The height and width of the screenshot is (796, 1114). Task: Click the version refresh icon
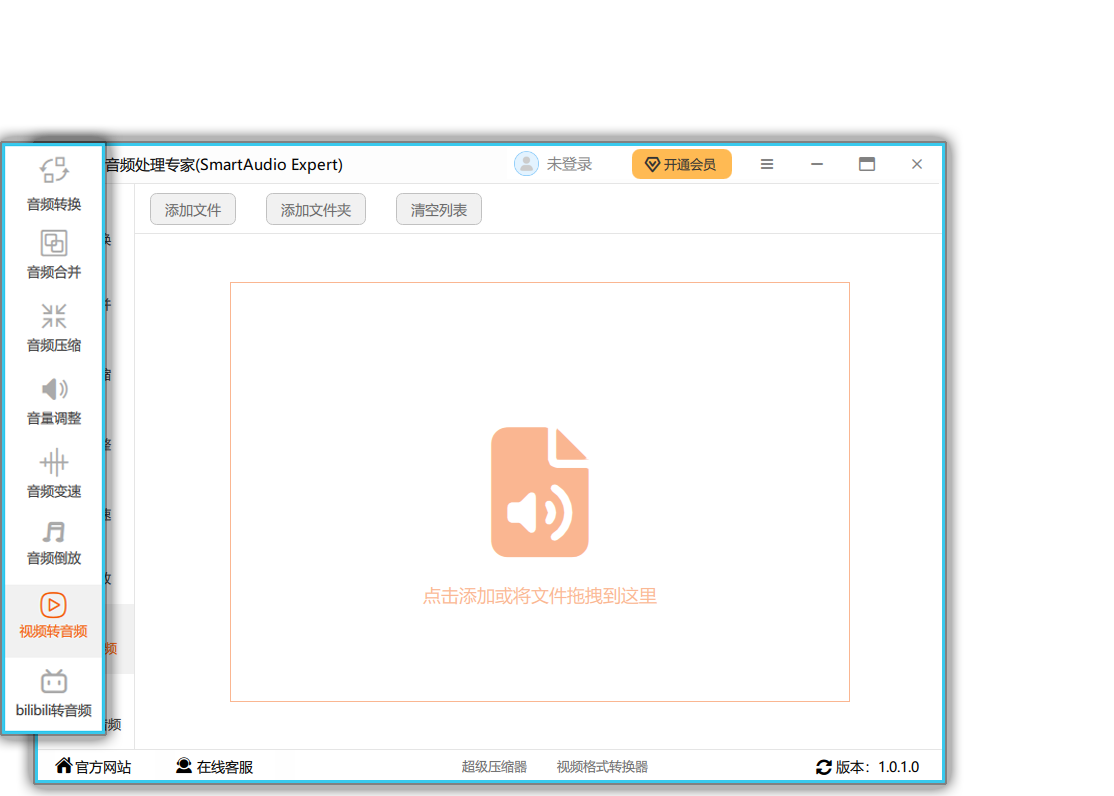(x=824, y=768)
